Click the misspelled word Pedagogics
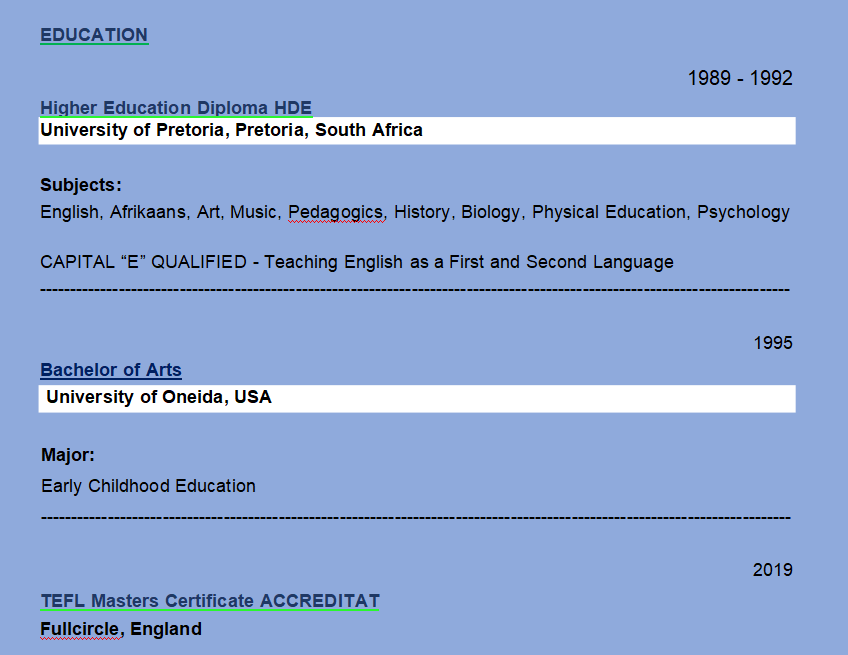 click(x=337, y=213)
